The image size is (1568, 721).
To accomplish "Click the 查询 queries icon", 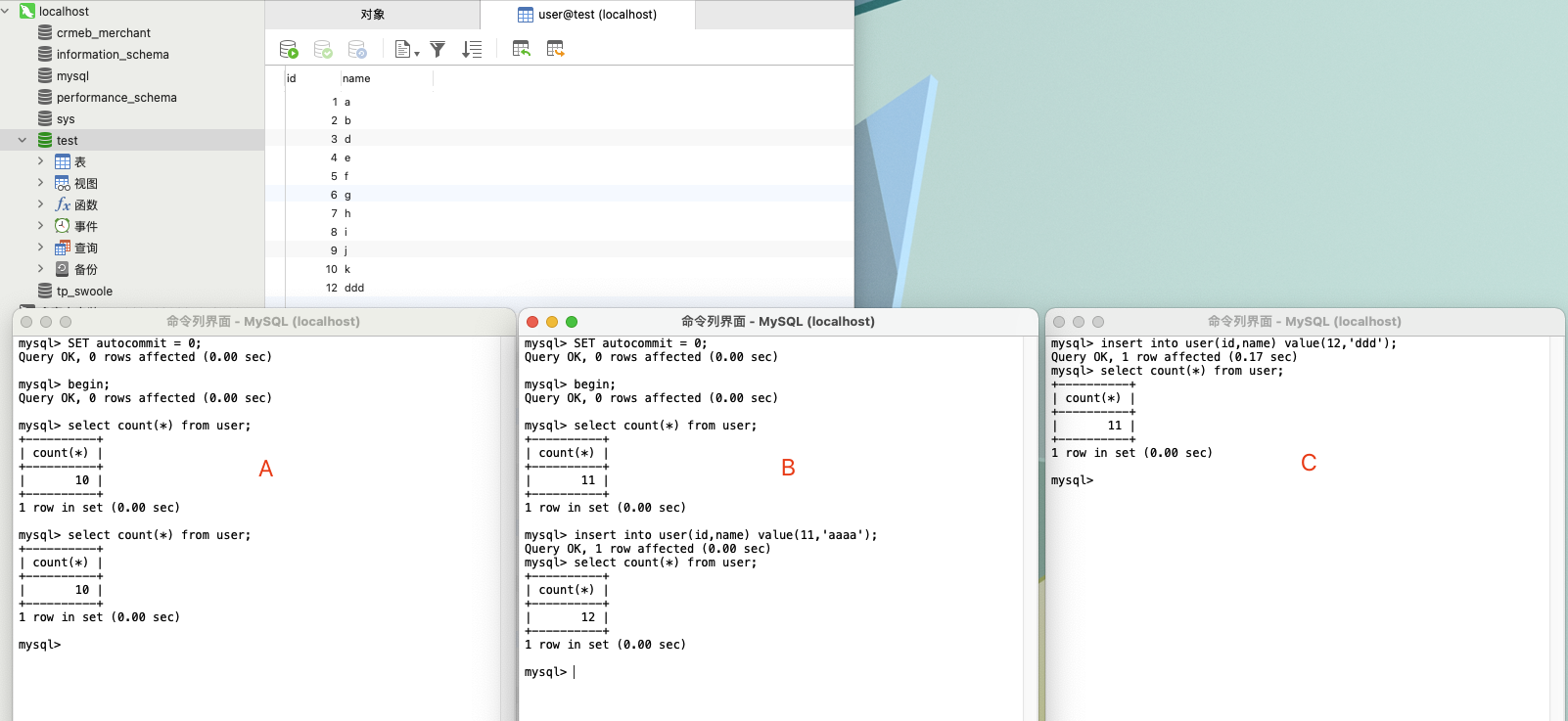I will click(x=63, y=248).
